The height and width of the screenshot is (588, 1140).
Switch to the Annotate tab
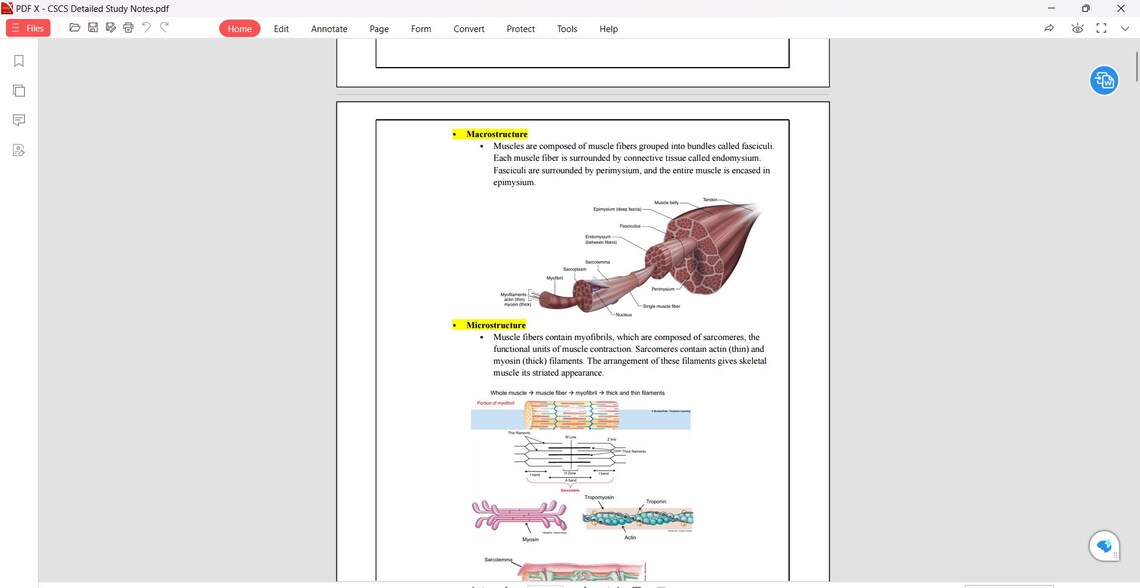tap(329, 29)
